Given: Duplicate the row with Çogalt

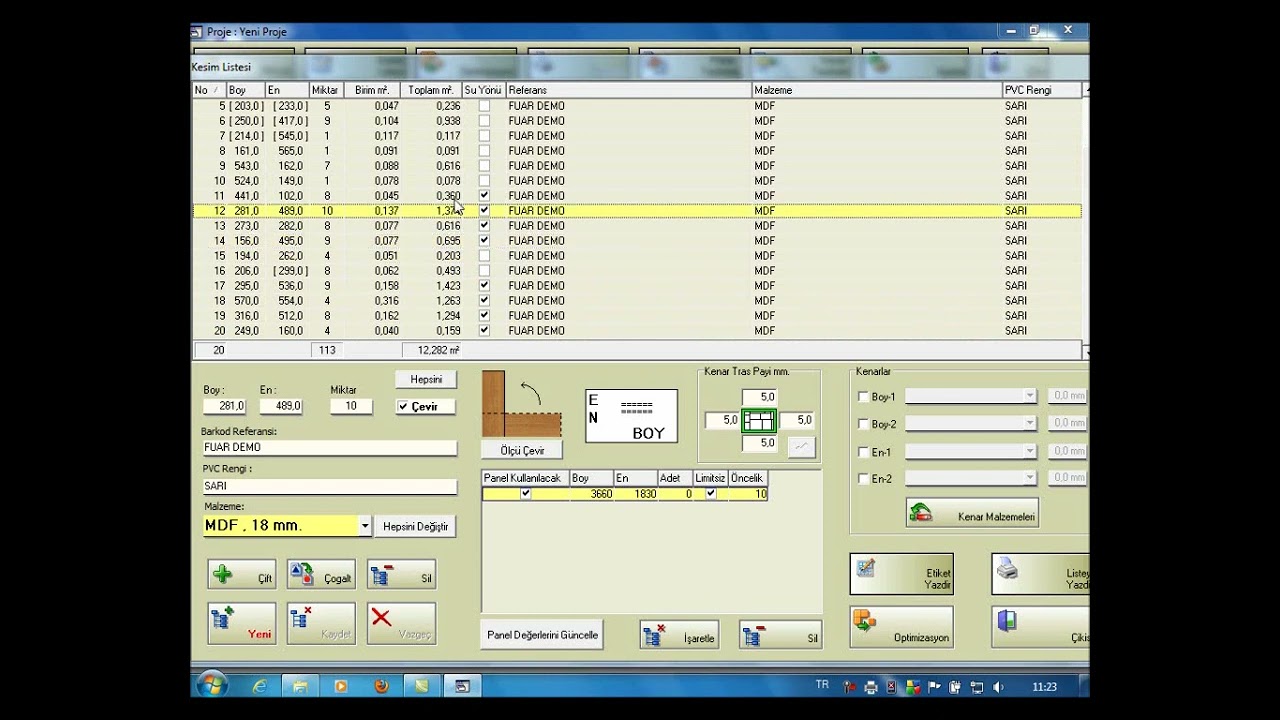Looking at the screenshot, I should (x=321, y=574).
